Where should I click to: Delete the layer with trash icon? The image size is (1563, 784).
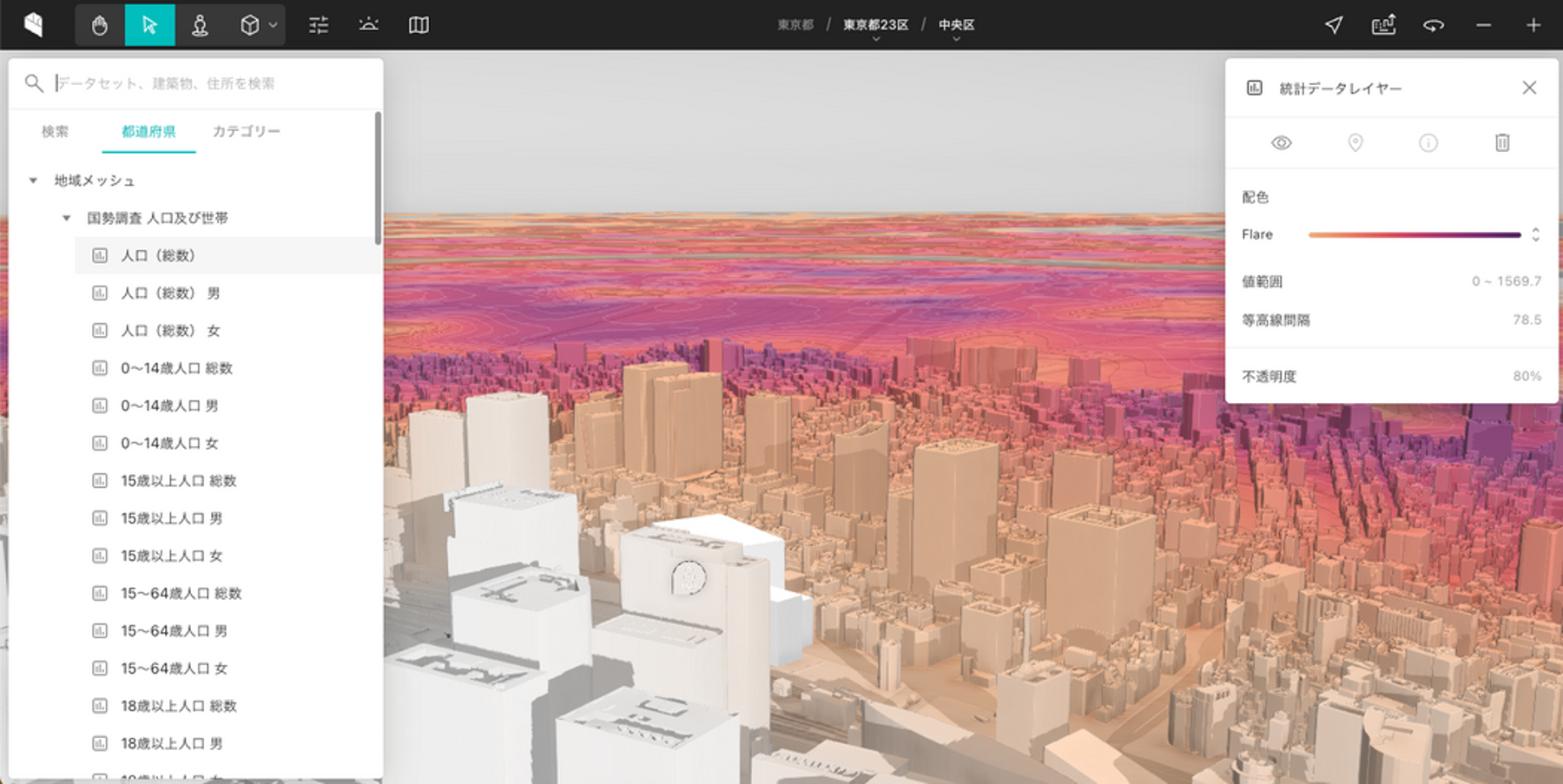coord(1502,142)
